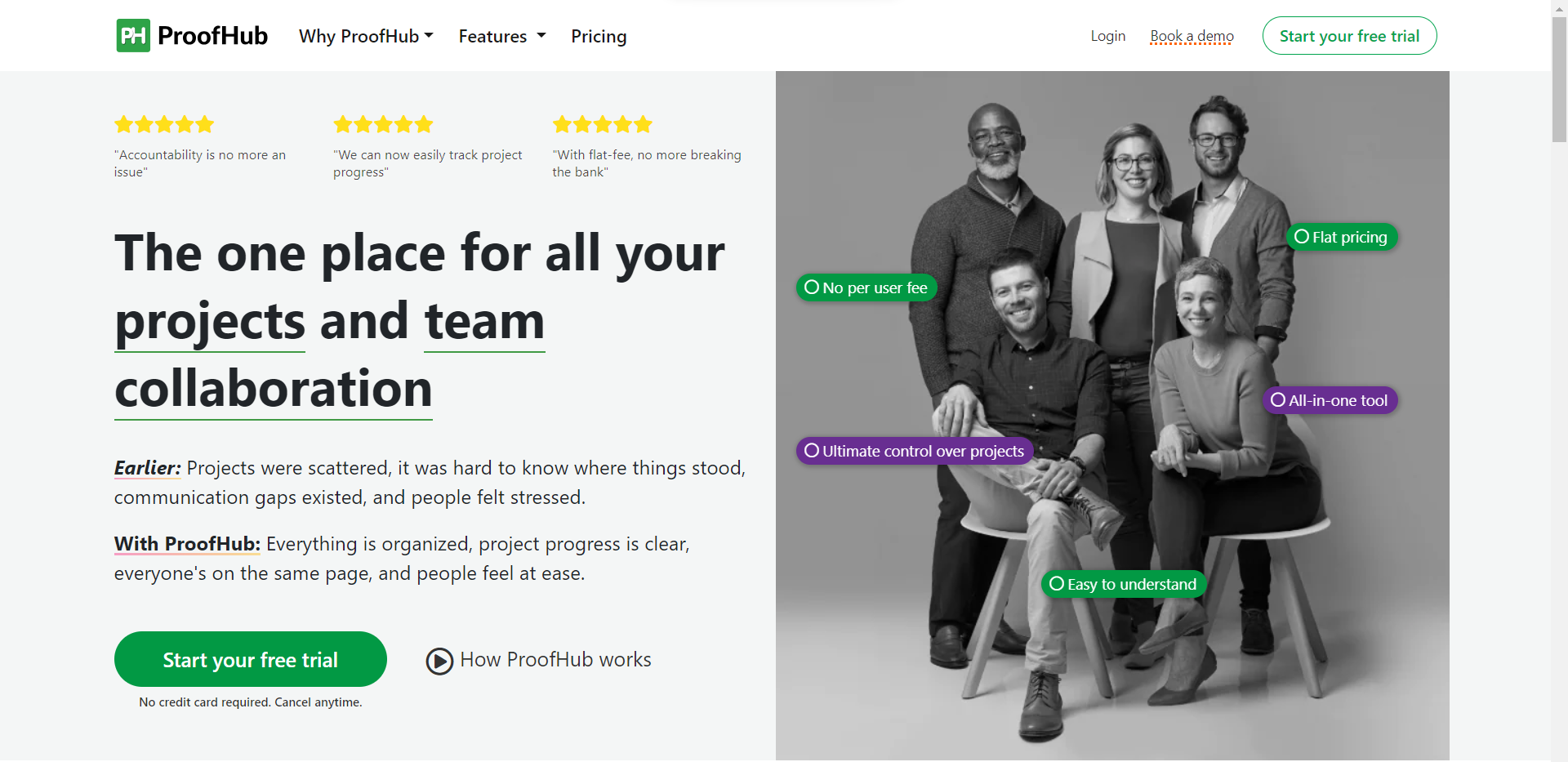Click the ProofHub logo icon
Screen dimensions: 1568x762
click(x=133, y=35)
